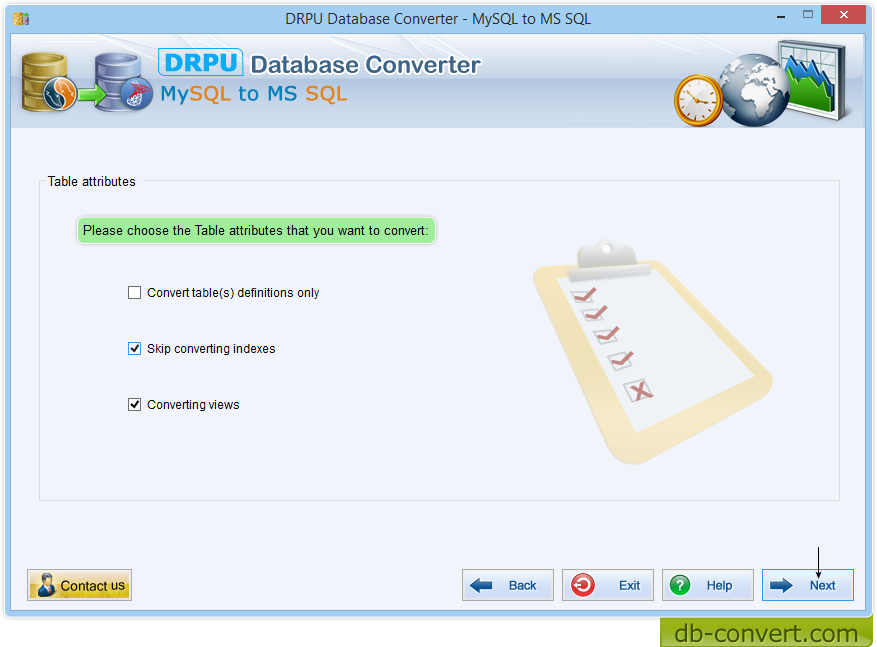The width and height of the screenshot is (877, 647).
Task: Uncheck the "Converting views" option
Action: (134, 404)
